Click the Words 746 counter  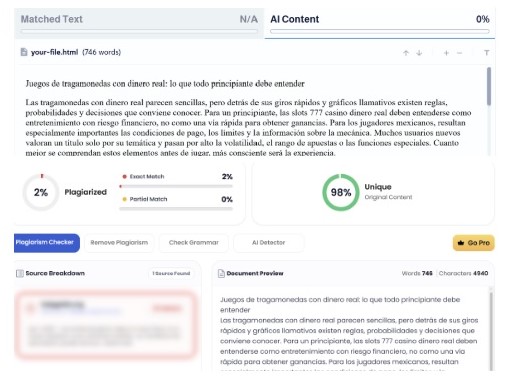[x=417, y=273]
